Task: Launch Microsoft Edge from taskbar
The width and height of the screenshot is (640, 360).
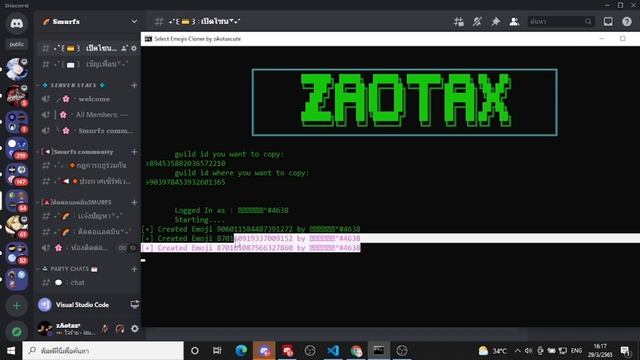Action: click(241, 351)
